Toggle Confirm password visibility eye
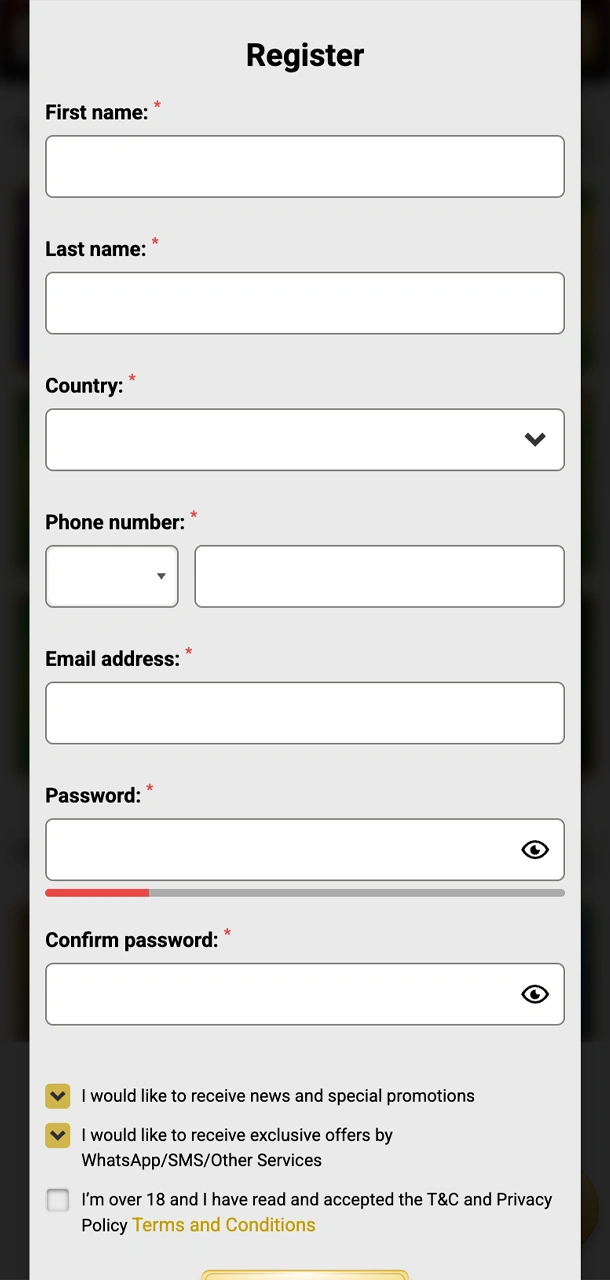 click(x=535, y=994)
